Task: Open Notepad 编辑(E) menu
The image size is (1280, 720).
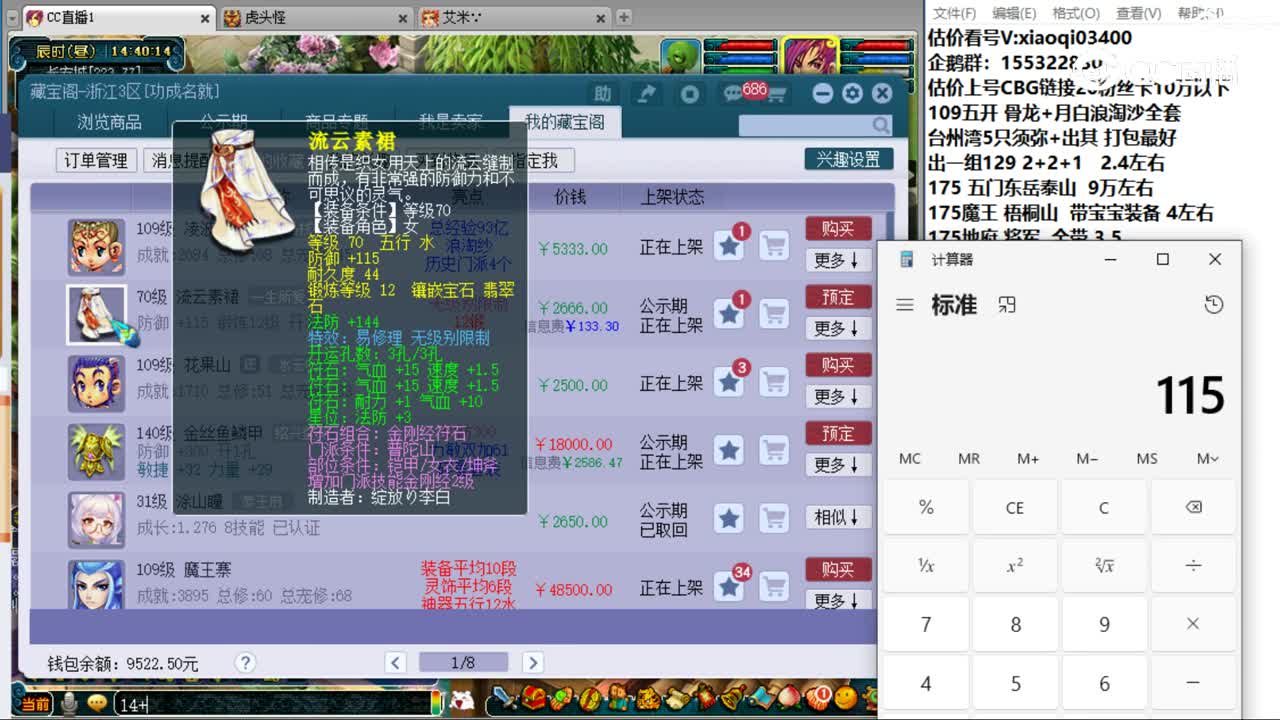Action: [1014, 13]
